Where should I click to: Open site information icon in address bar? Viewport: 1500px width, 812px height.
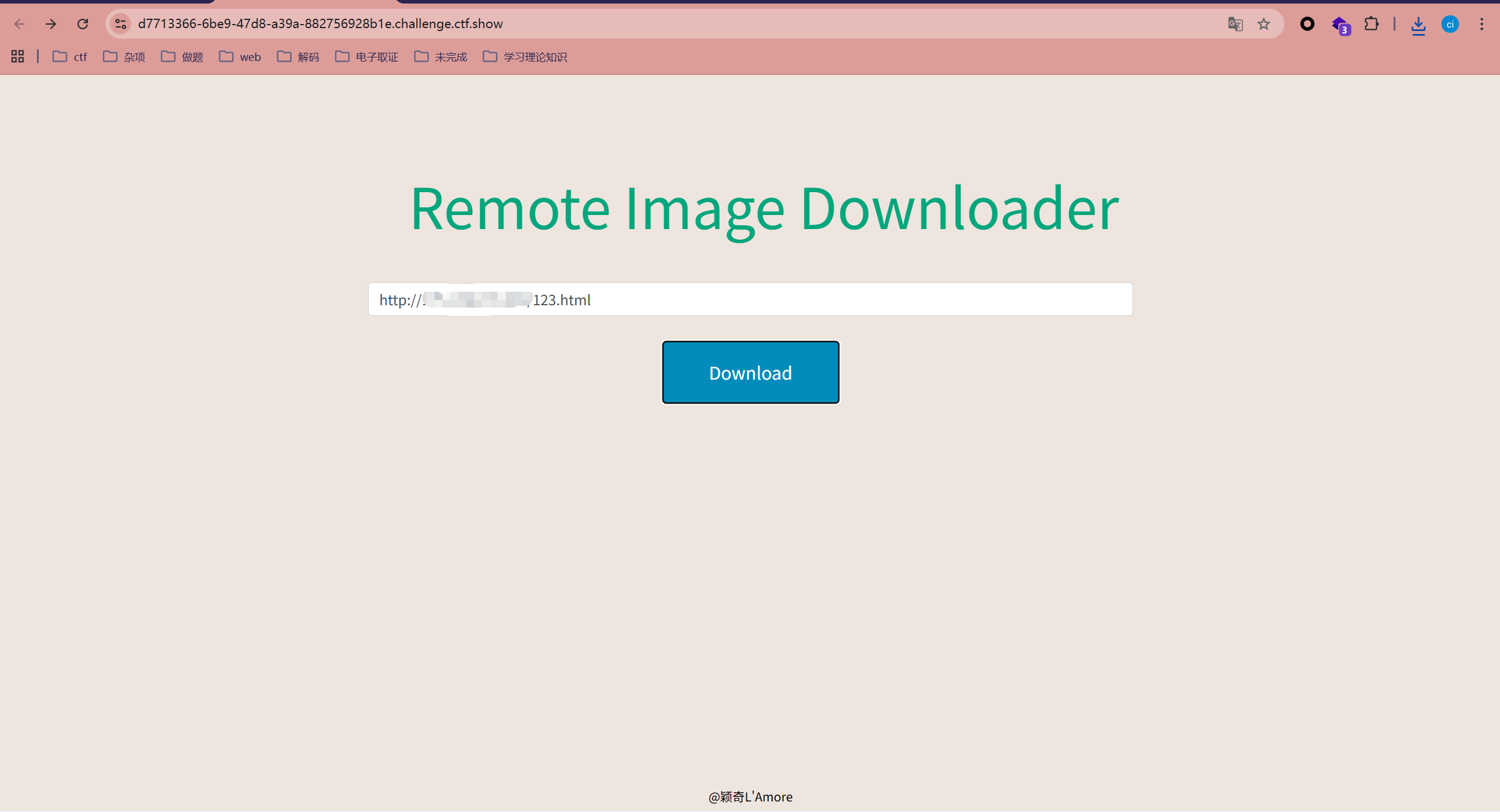121,24
